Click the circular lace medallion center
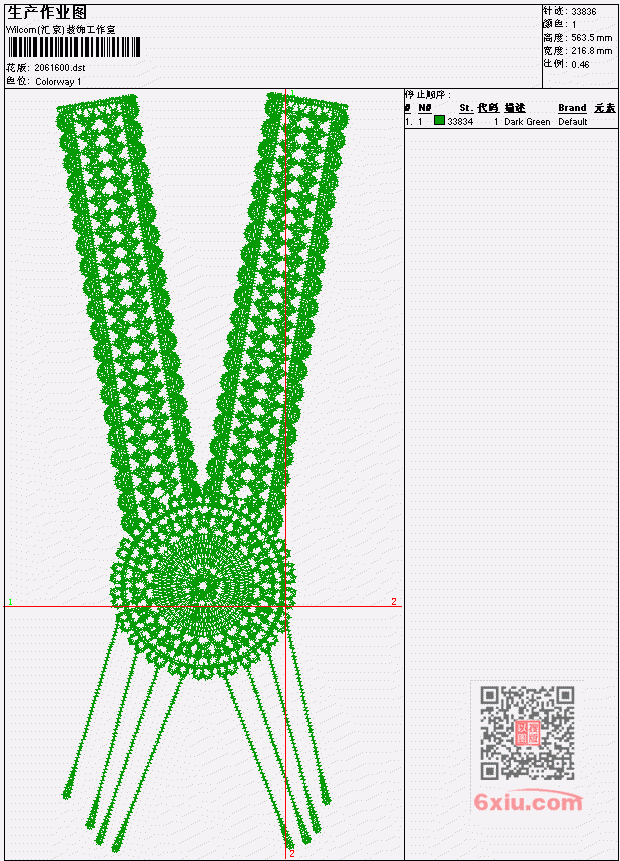The height and width of the screenshot is (861, 620). (204, 586)
